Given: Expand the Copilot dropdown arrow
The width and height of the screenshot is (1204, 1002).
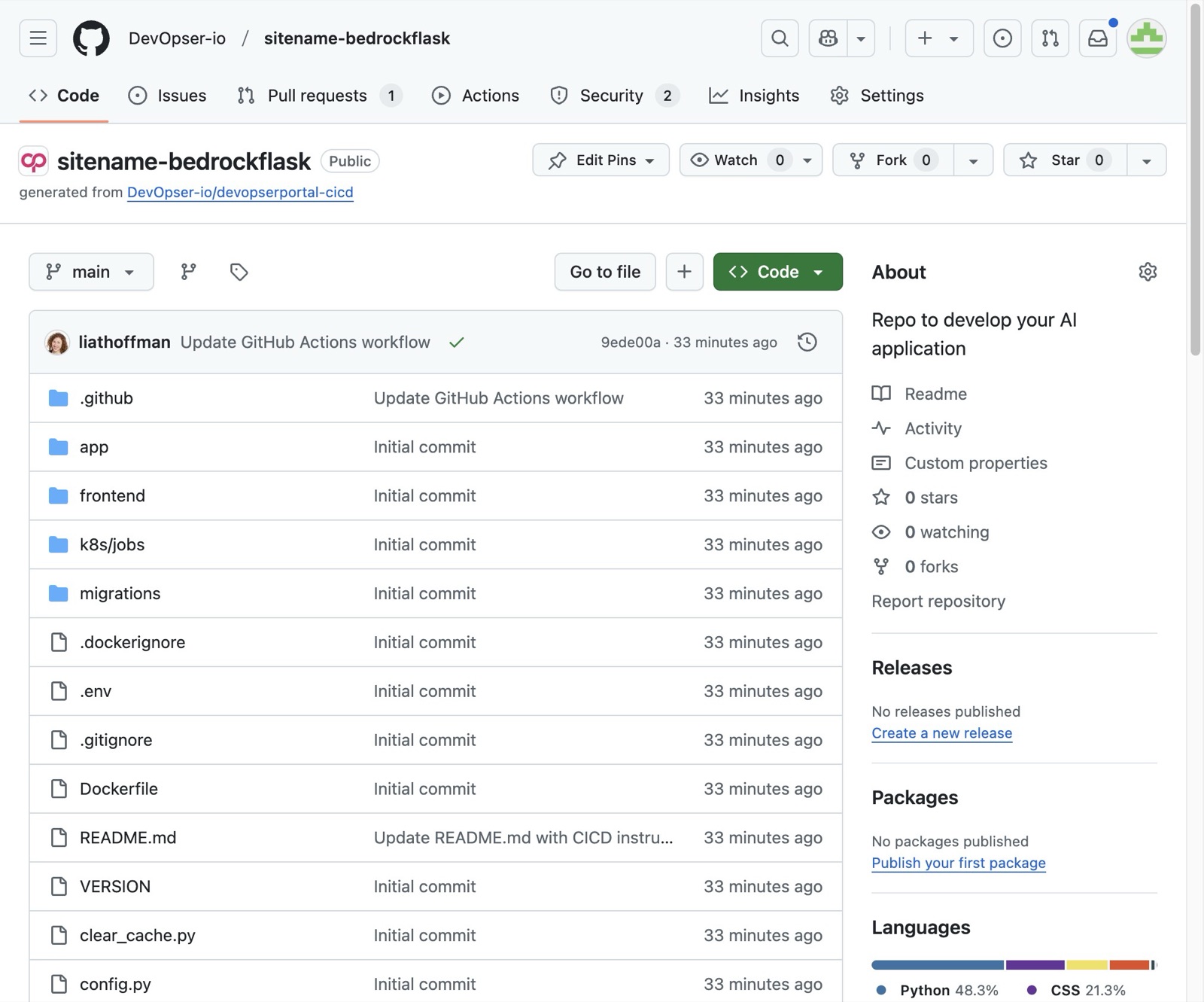Looking at the screenshot, I should [861, 38].
